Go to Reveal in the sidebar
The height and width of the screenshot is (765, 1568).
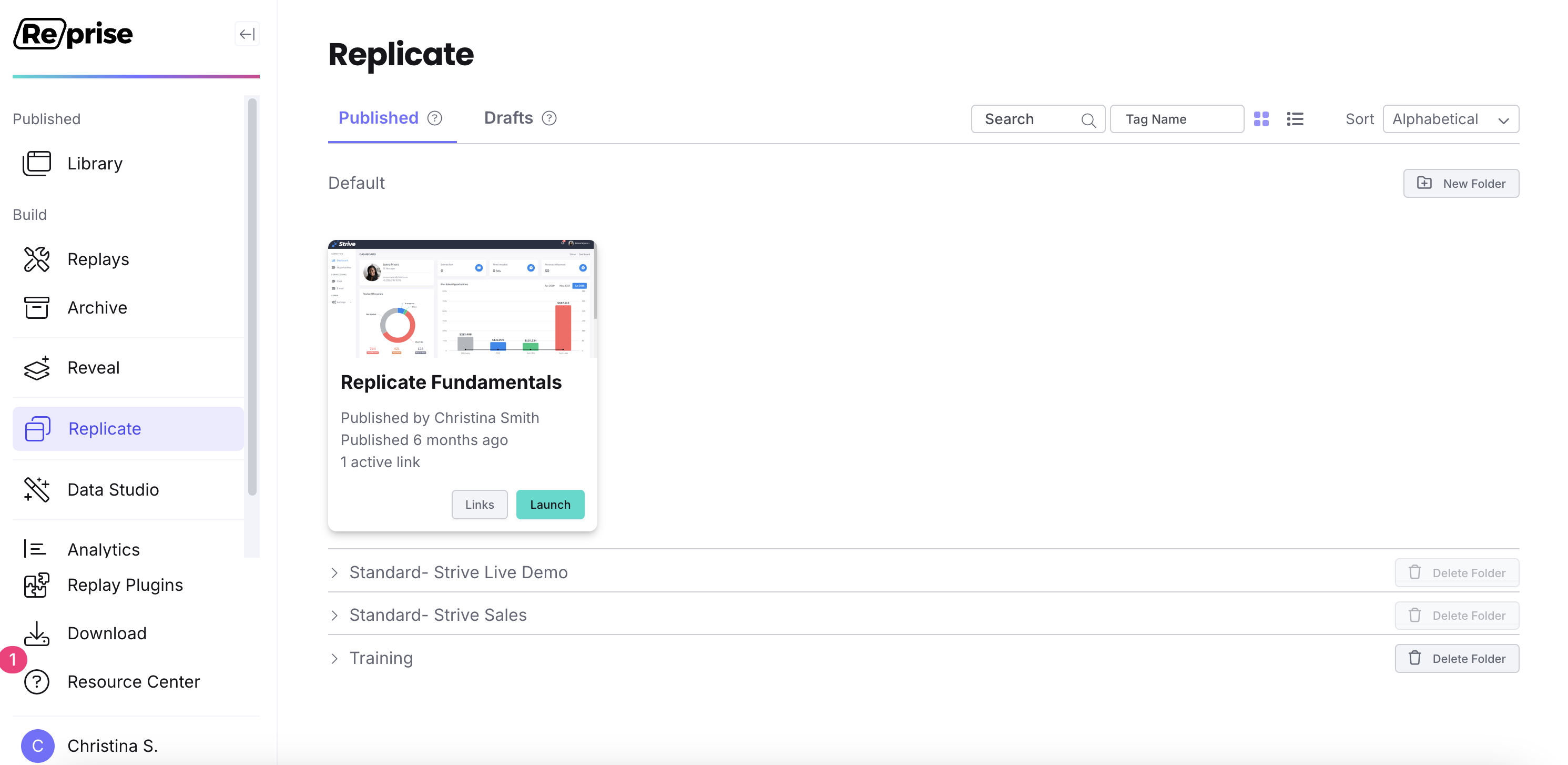point(93,367)
